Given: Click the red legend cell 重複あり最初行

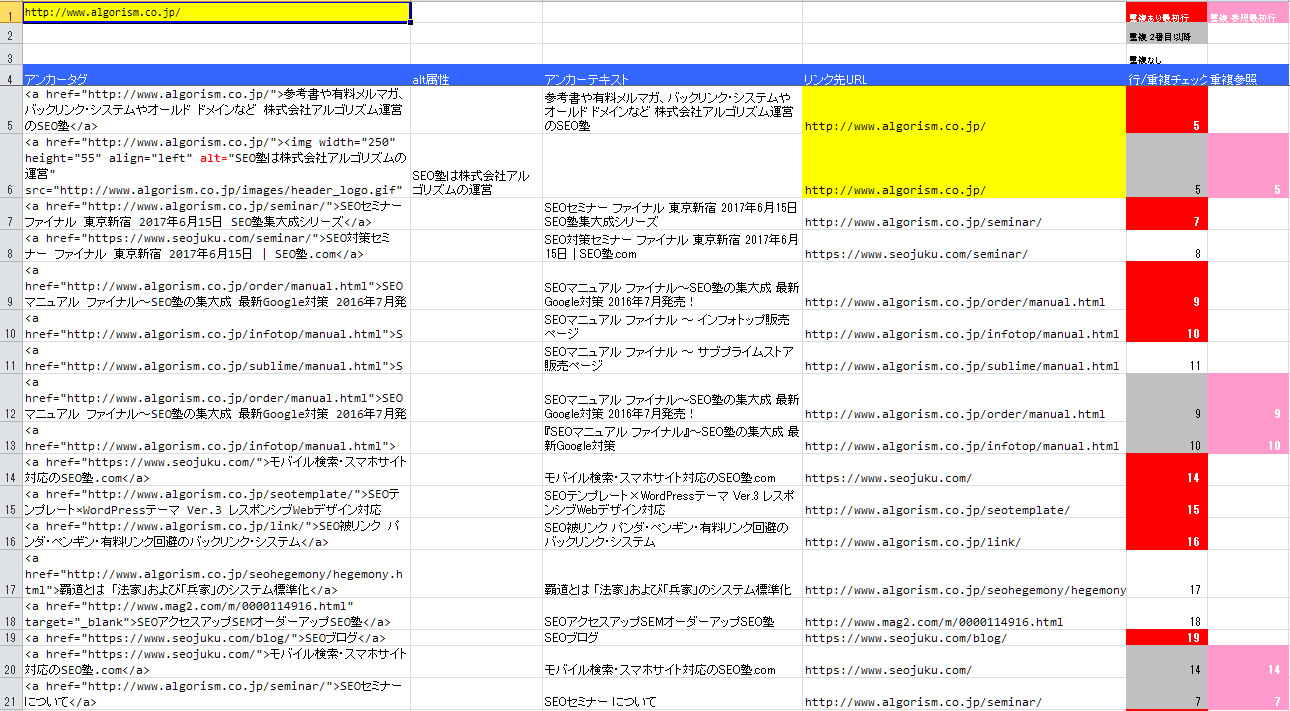Looking at the screenshot, I should [x=1167, y=13].
